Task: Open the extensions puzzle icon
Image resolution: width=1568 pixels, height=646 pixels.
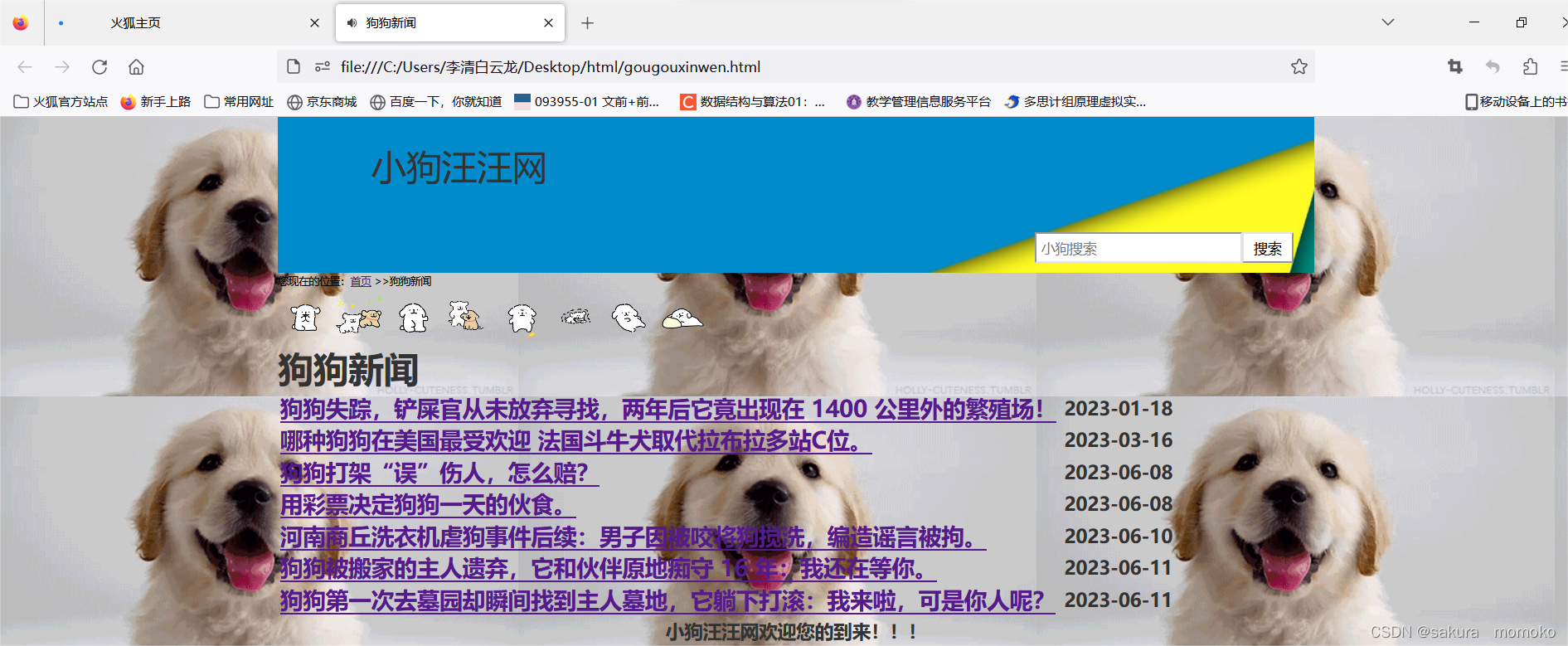Action: [1530, 66]
